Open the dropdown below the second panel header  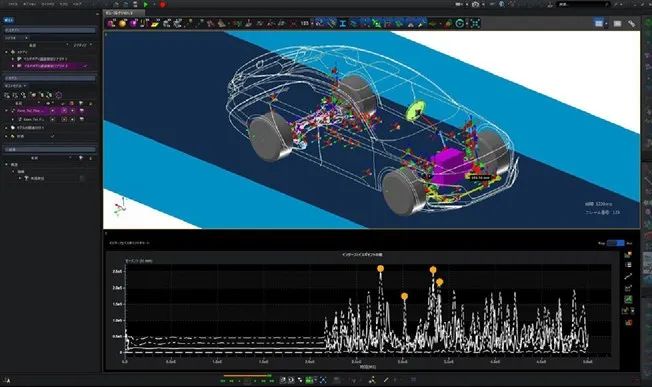[x=16, y=86]
